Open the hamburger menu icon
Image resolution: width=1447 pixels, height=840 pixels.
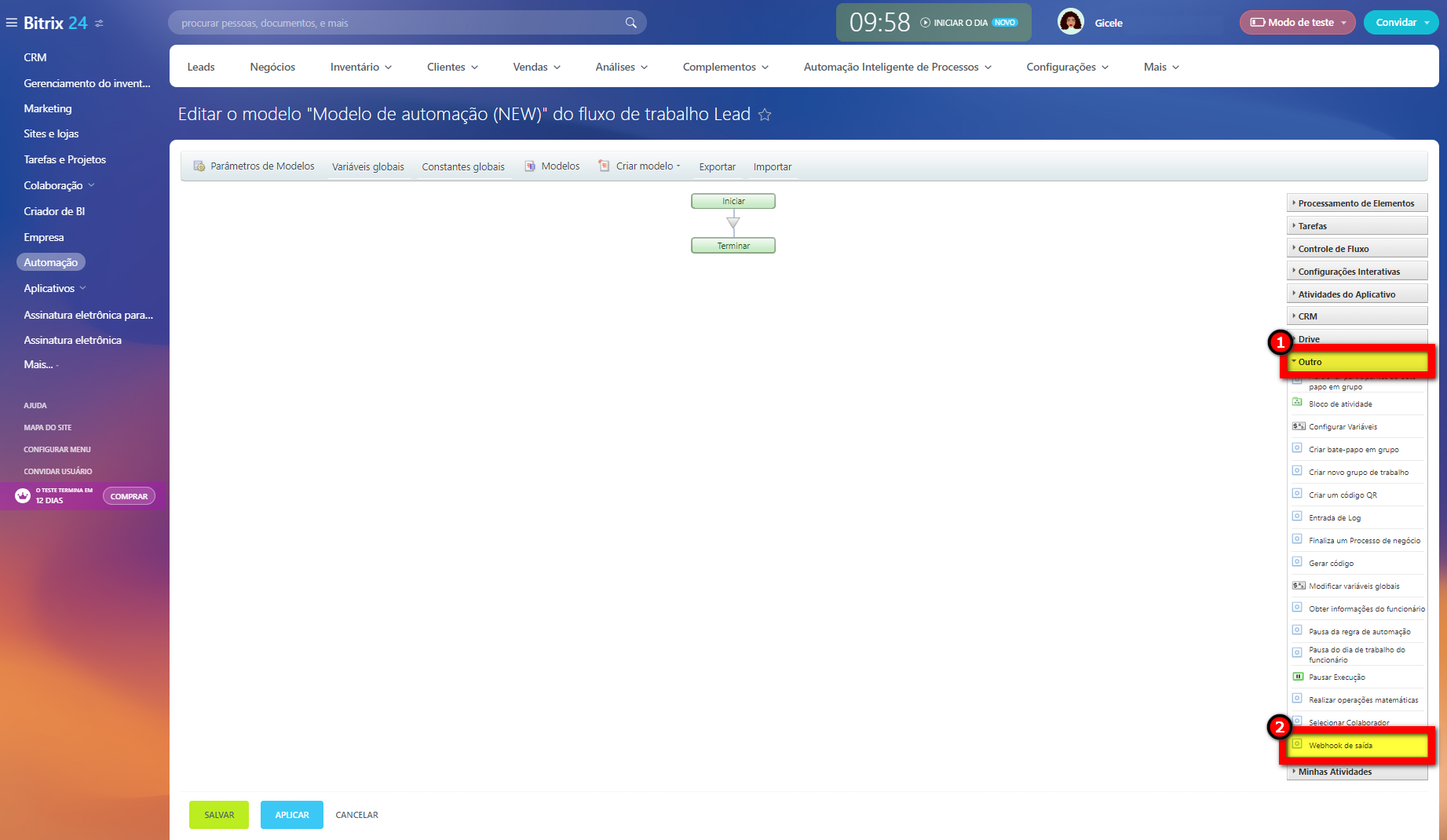tap(11, 22)
